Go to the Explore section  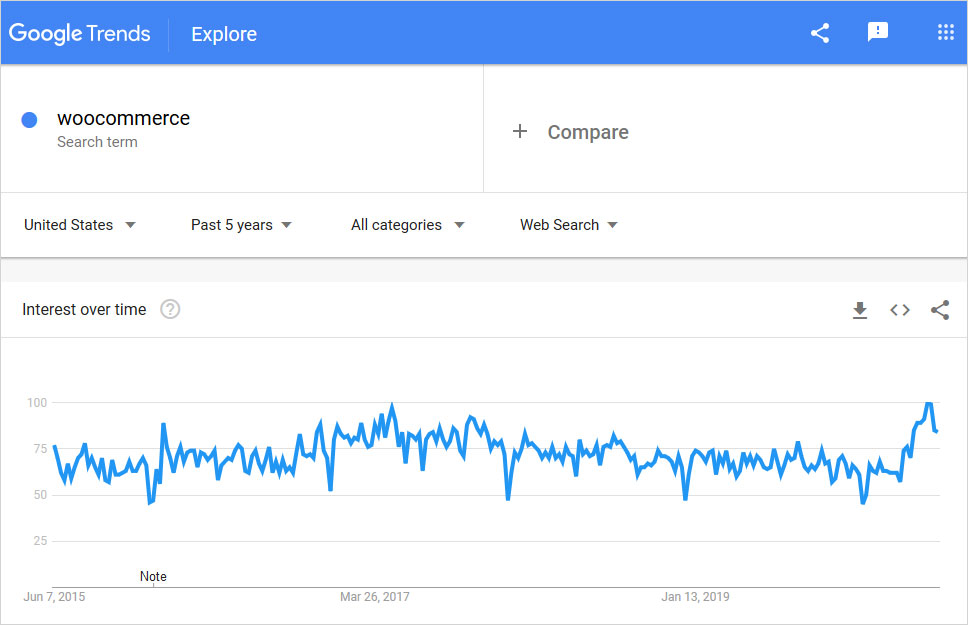coord(224,34)
